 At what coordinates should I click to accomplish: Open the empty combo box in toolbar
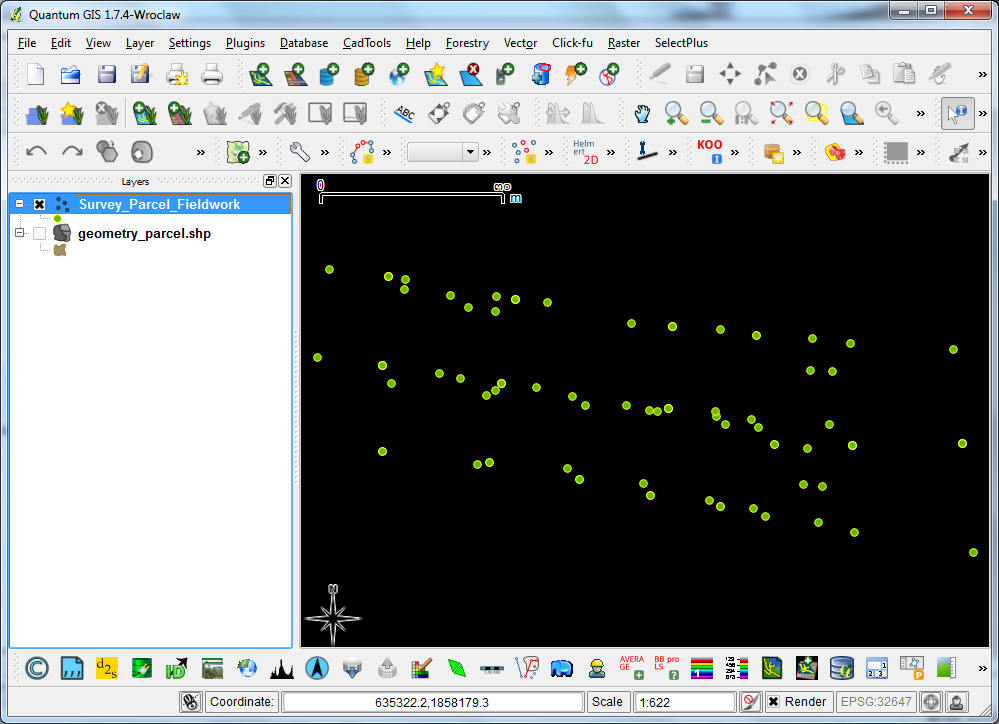(443, 152)
